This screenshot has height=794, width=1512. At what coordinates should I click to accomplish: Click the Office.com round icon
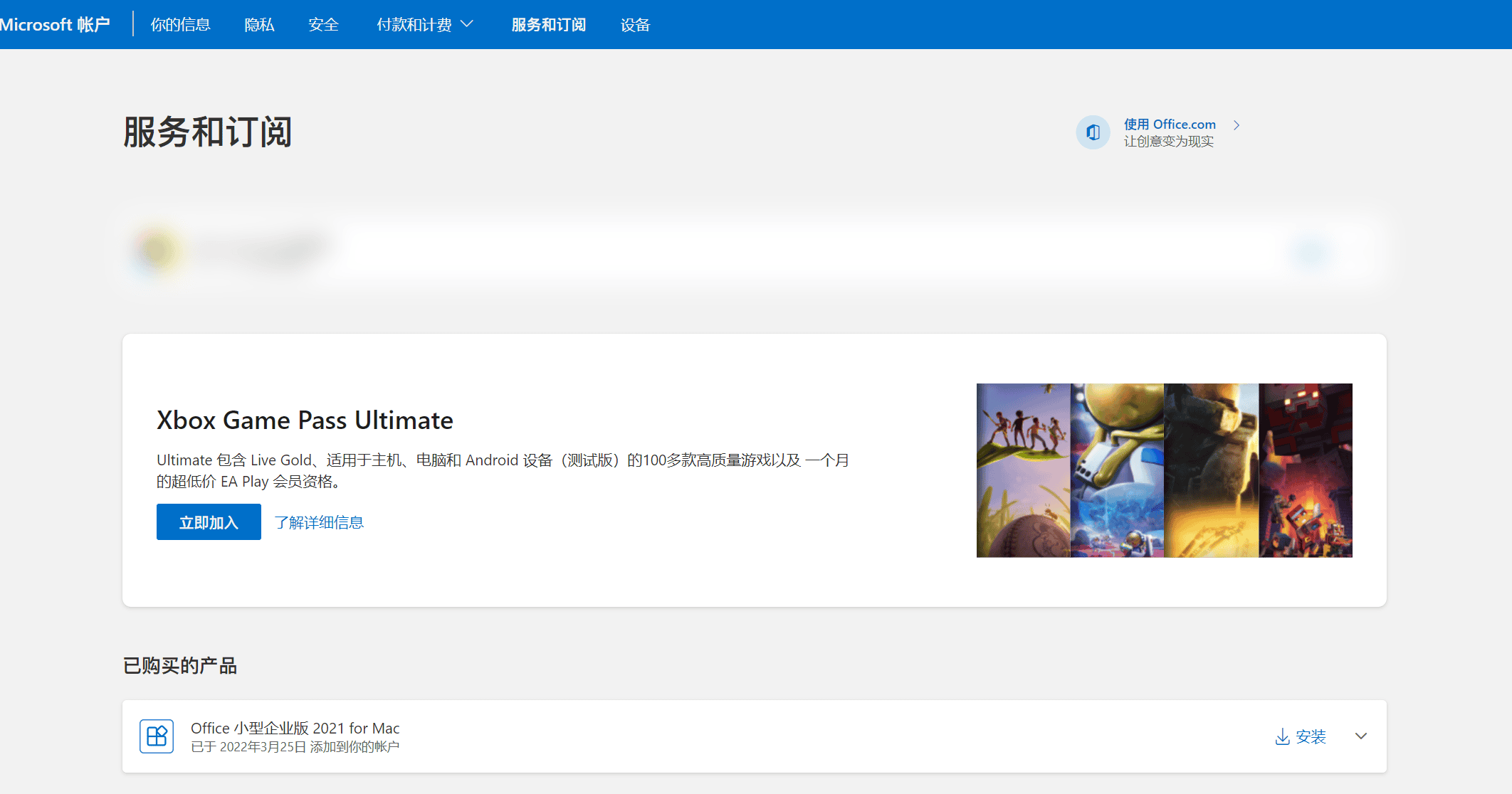click(x=1093, y=132)
